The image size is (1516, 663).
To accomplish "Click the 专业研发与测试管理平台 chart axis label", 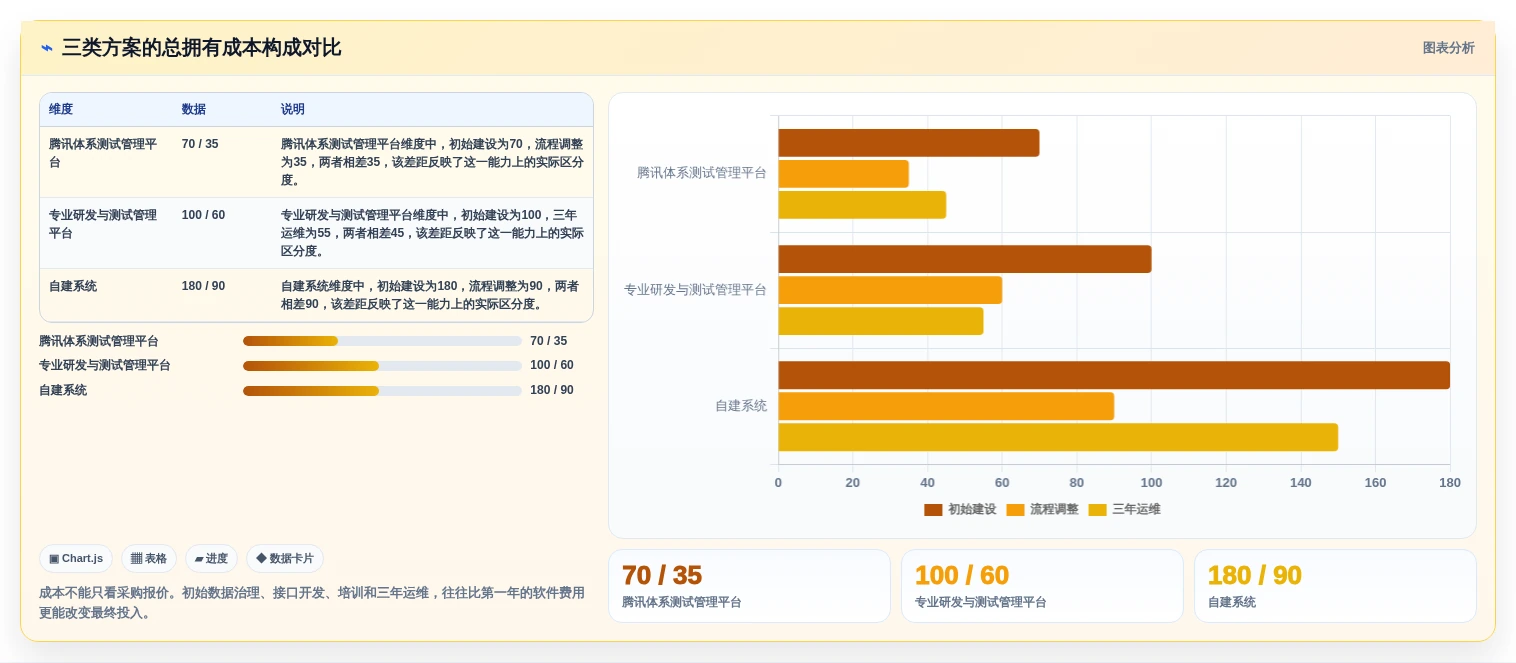I will tap(695, 290).
